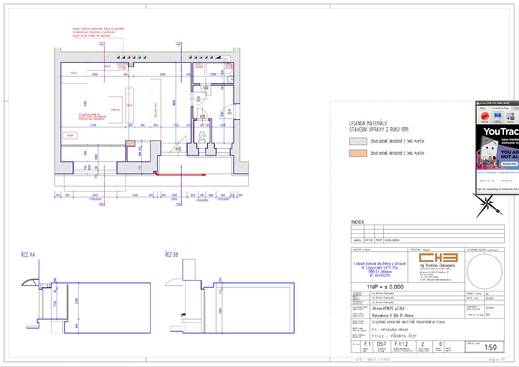Click the YouTrack advertisement banner
Image resolution: width=519 pixels, height=367 pixels.
pos(498,148)
